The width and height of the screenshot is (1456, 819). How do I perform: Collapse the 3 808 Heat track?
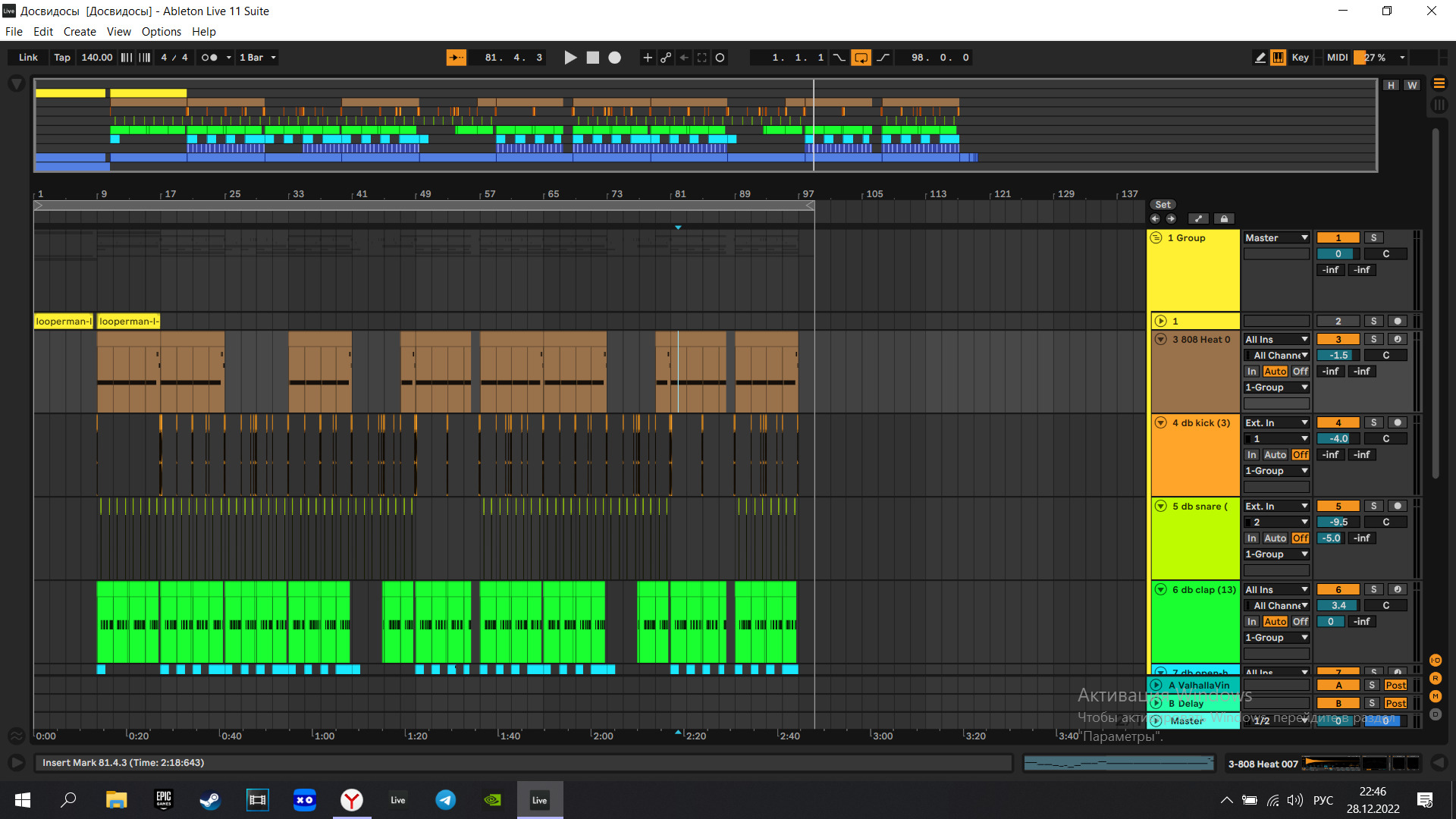1160,340
